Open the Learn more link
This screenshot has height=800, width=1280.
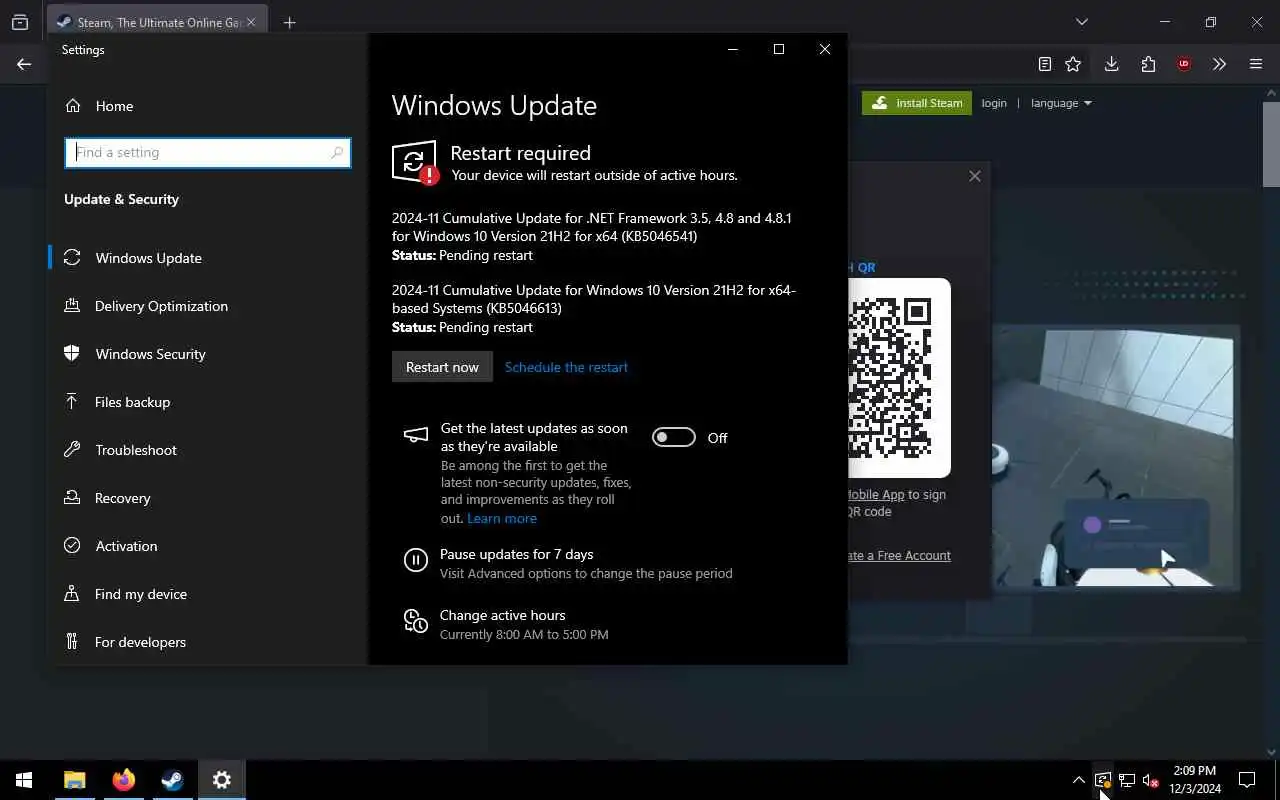pos(502,518)
